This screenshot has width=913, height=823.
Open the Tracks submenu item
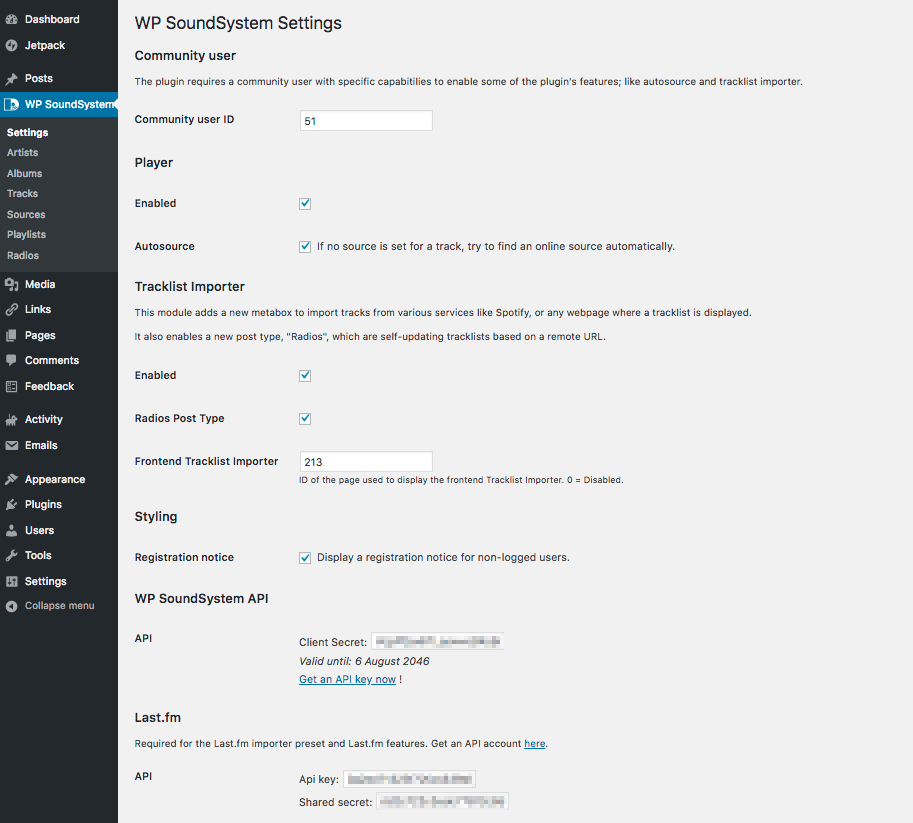tap(22, 194)
